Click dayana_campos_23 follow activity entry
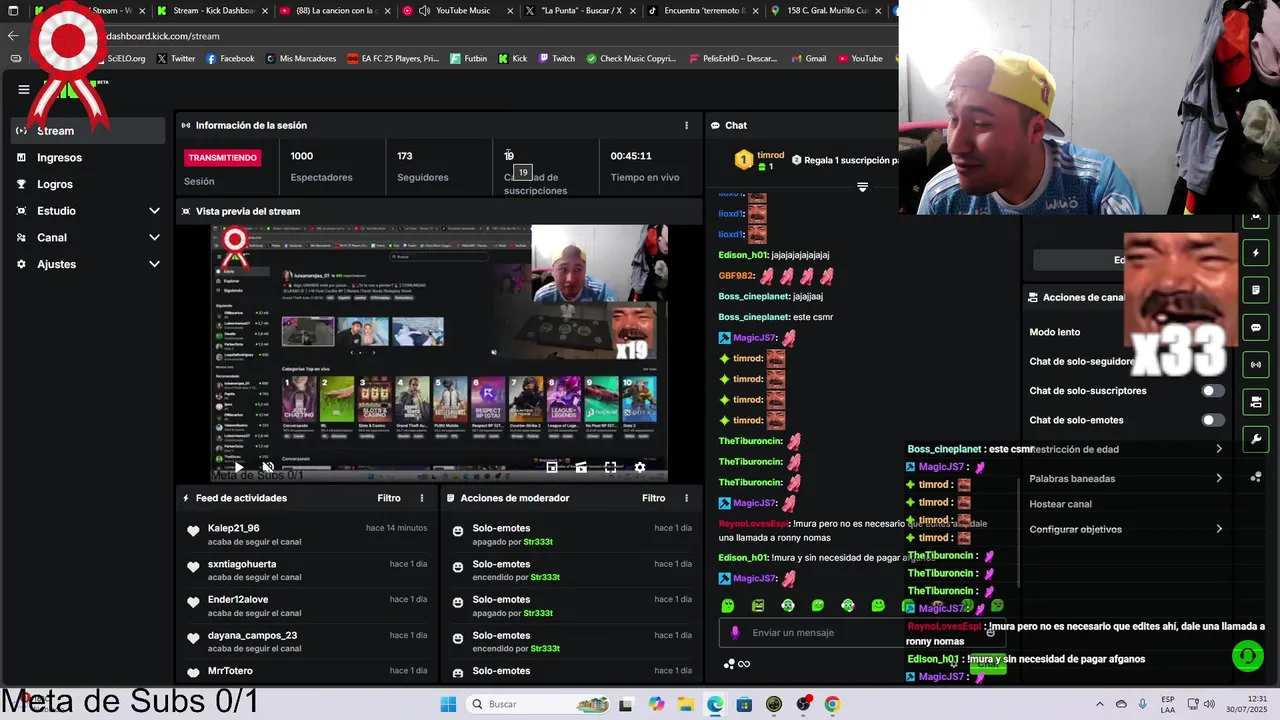This screenshot has width=1280, height=720. (307, 641)
